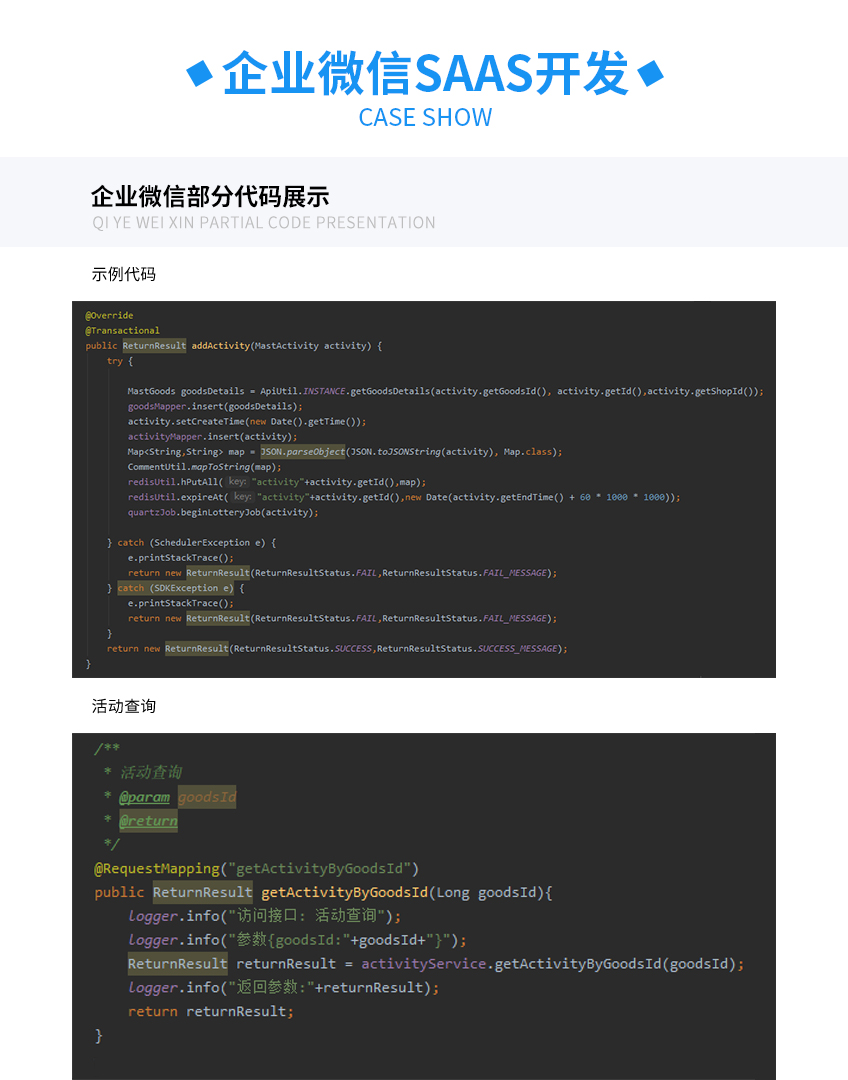Screen dimensions: 848x1080
Task: Click the addActivity method name
Action: pyautogui.click(x=220, y=346)
